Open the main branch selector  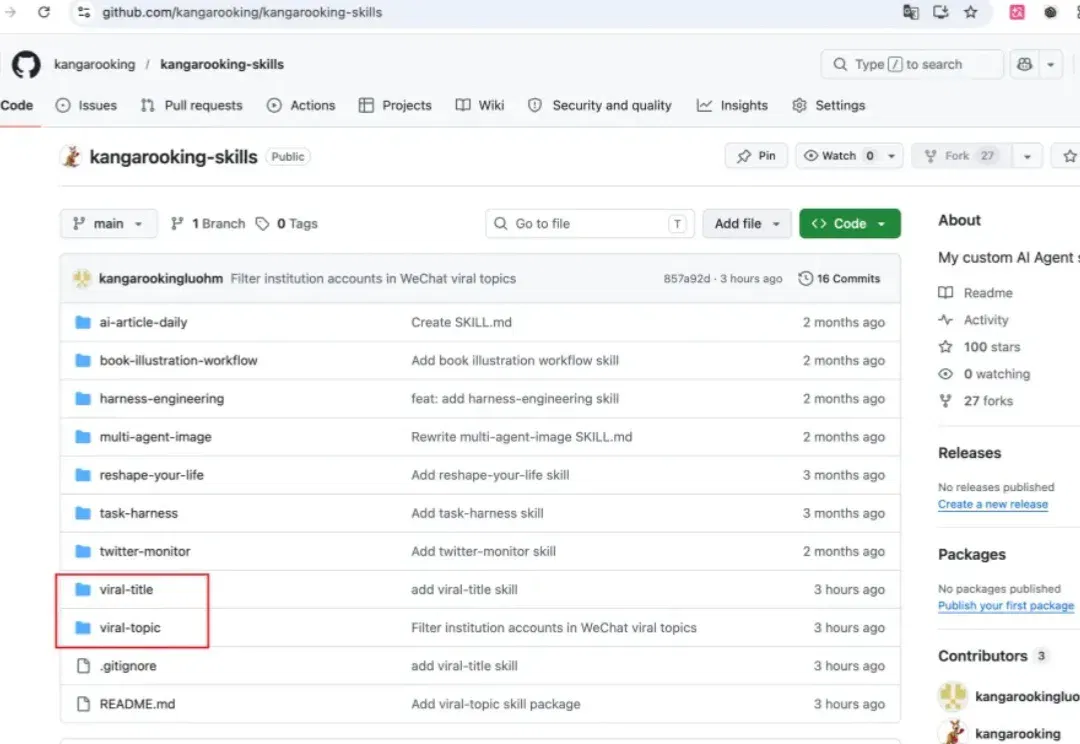108,223
